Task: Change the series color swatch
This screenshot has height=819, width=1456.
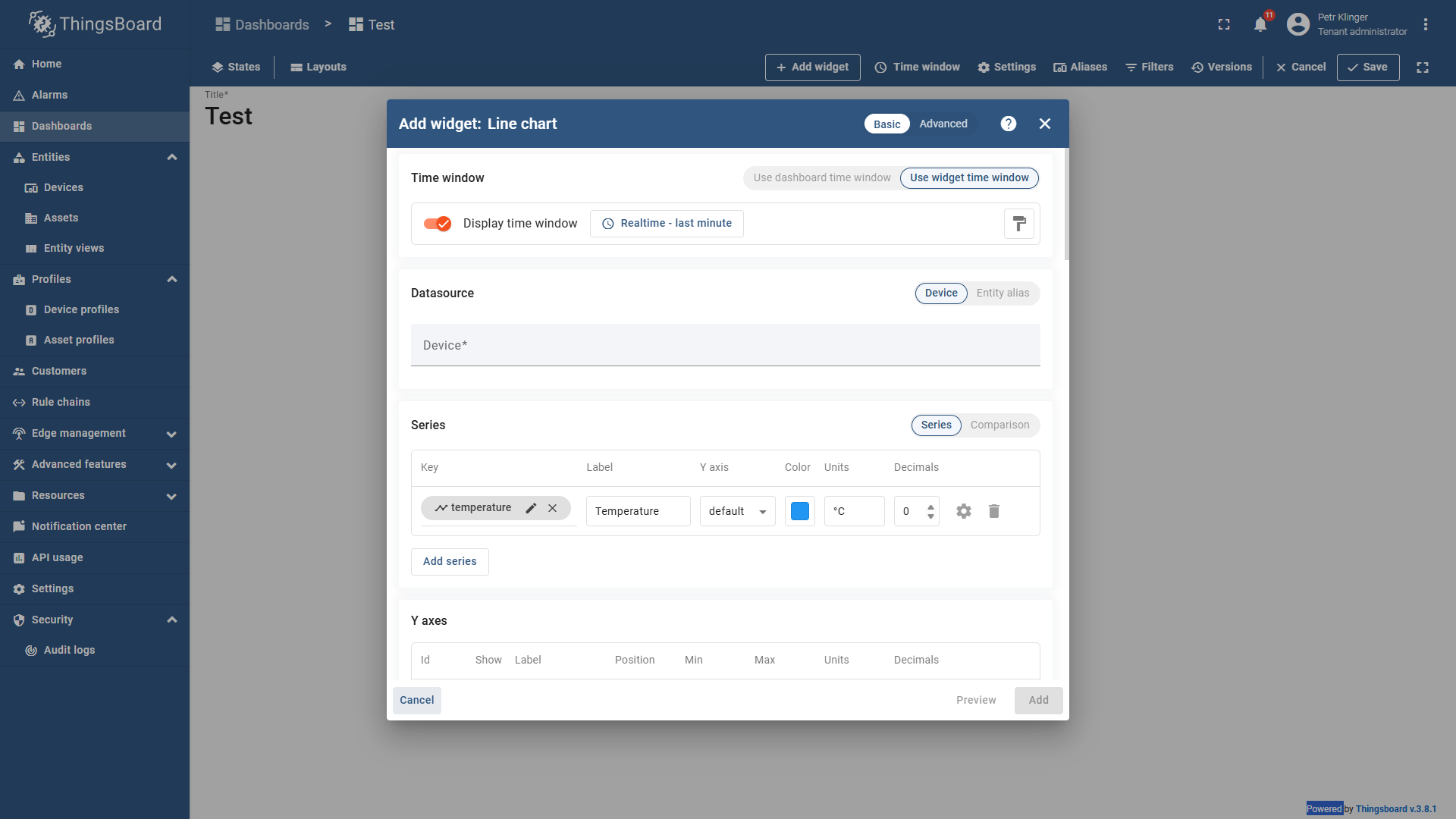Action: point(799,510)
